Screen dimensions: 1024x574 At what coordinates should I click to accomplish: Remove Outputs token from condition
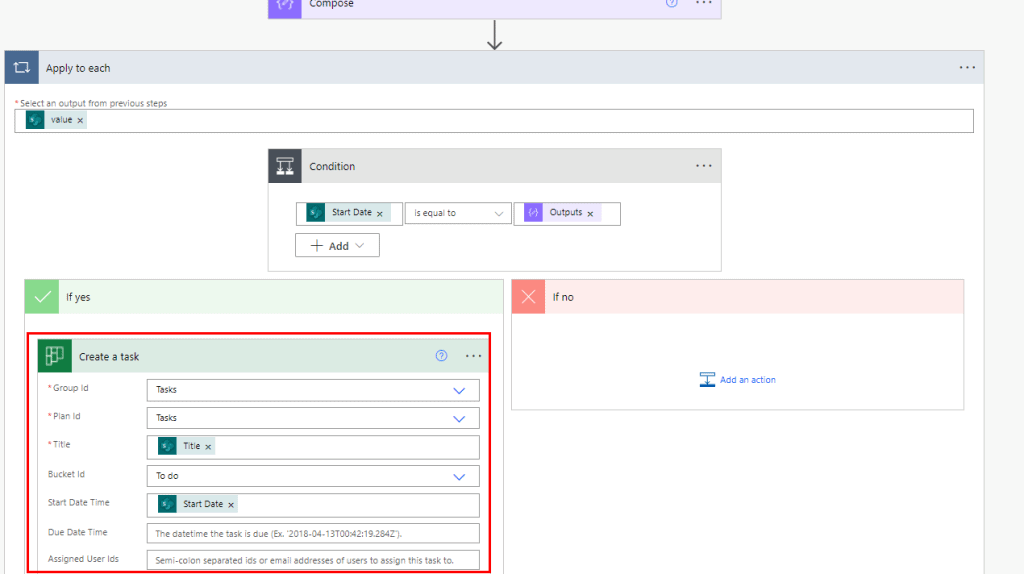click(590, 214)
